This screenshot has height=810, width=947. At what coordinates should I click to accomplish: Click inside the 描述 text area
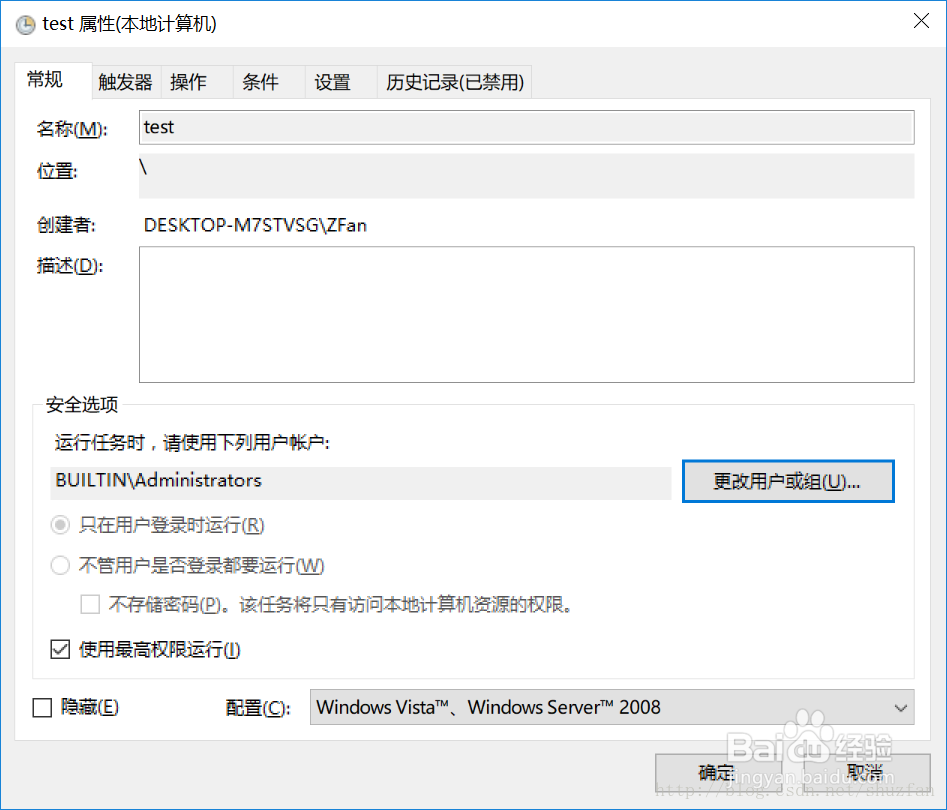click(x=527, y=314)
